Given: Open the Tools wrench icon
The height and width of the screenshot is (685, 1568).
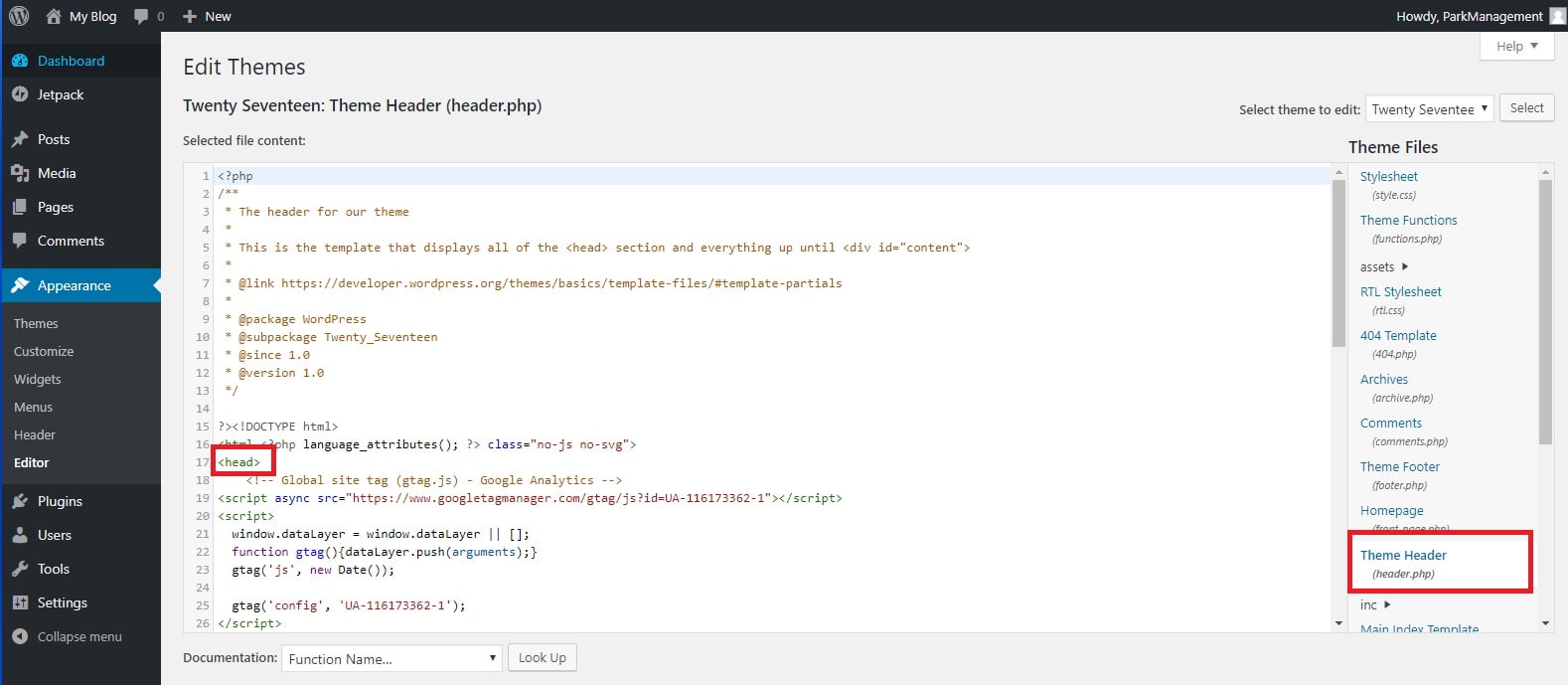Looking at the screenshot, I should (x=20, y=569).
